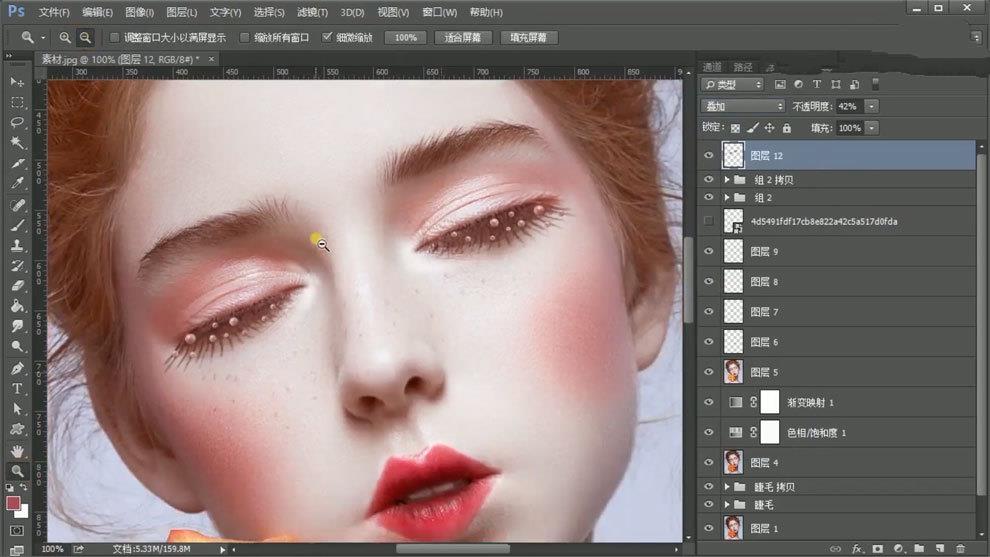
Task: Show the hidden 4d5491fdf17 layer
Action: (x=709, y=221)
